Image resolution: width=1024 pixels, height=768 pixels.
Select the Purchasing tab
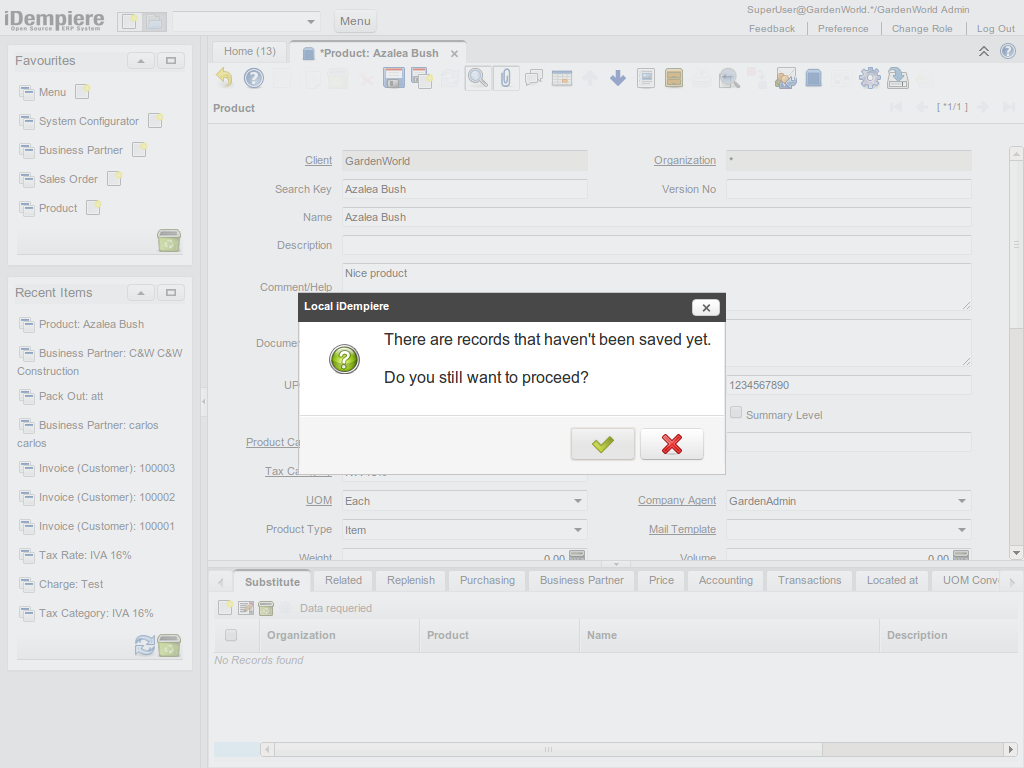point(487,580)
